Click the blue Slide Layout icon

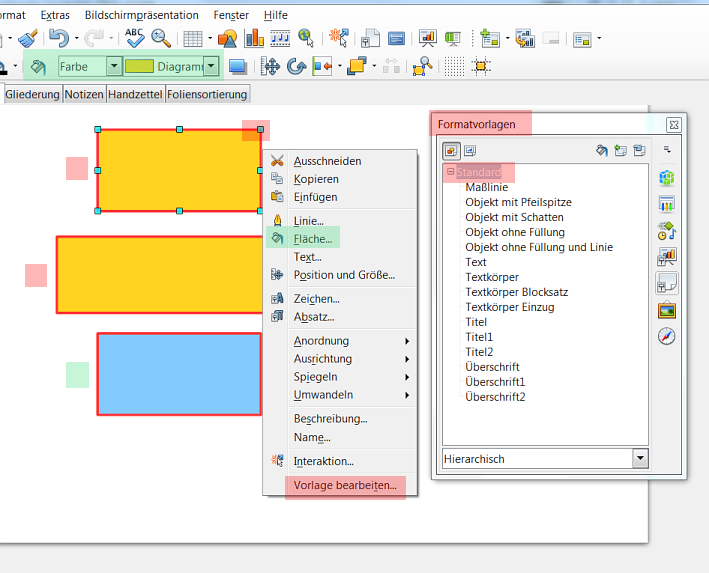pos(396,39)
